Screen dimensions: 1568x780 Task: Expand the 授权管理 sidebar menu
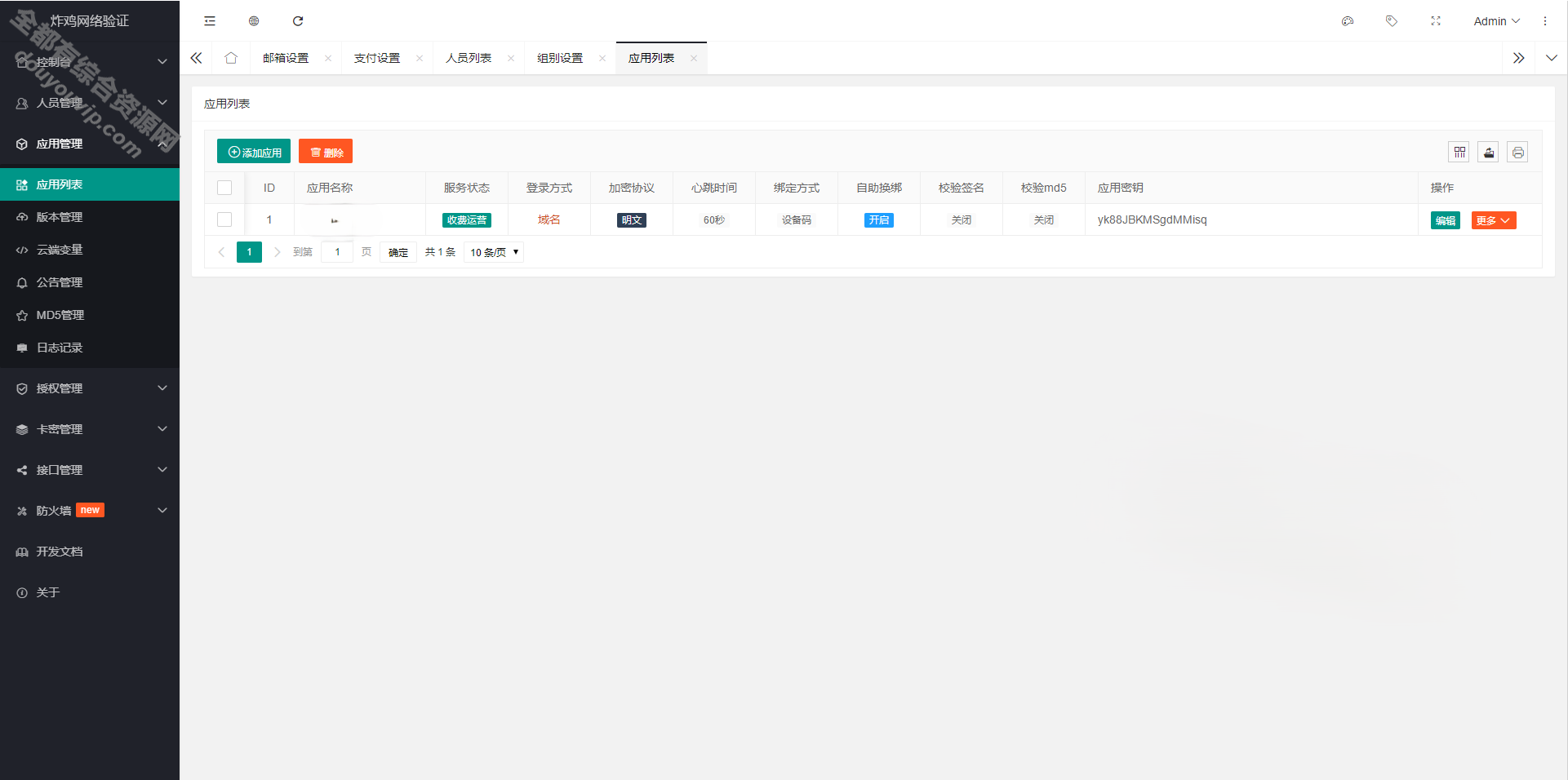pos(90,388)
